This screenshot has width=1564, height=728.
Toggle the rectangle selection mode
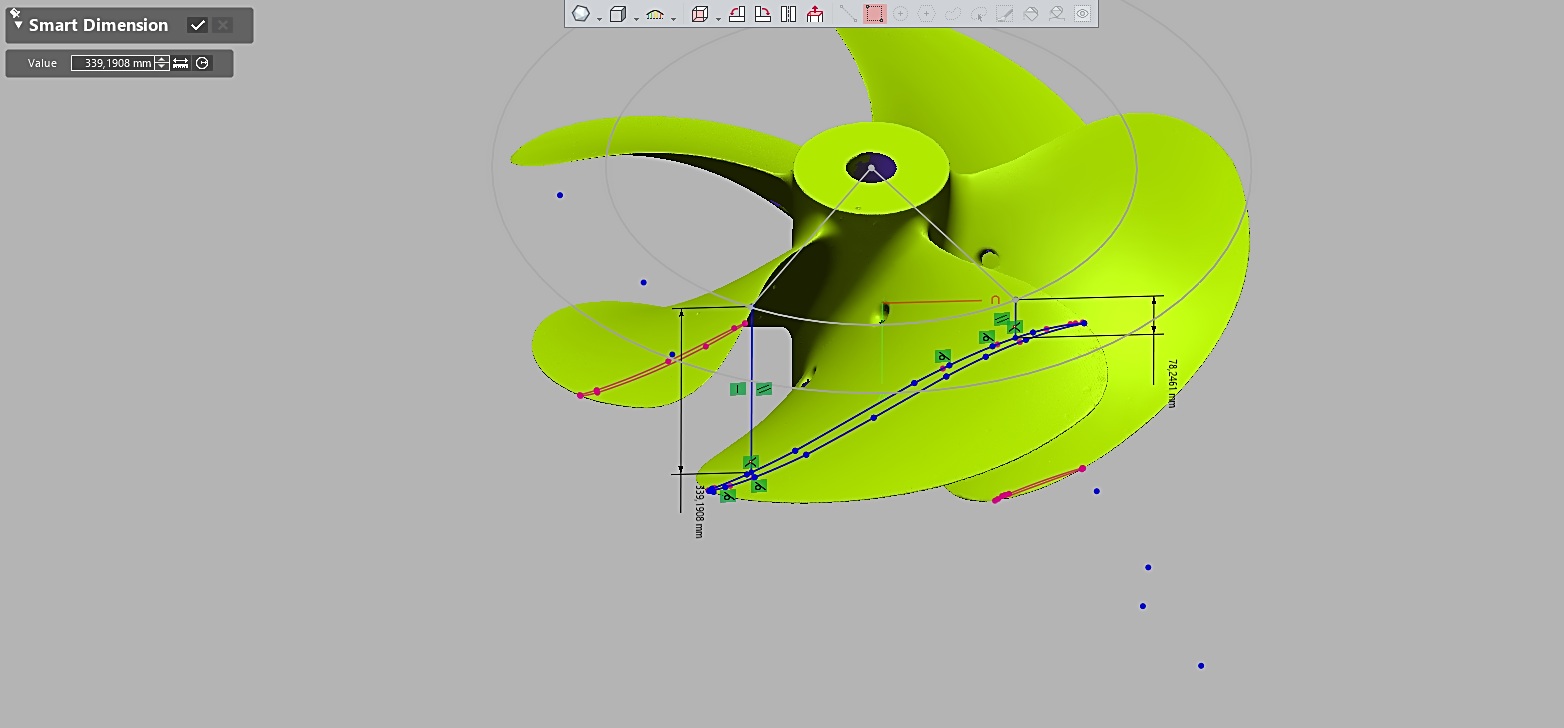[x=877, y=14]
